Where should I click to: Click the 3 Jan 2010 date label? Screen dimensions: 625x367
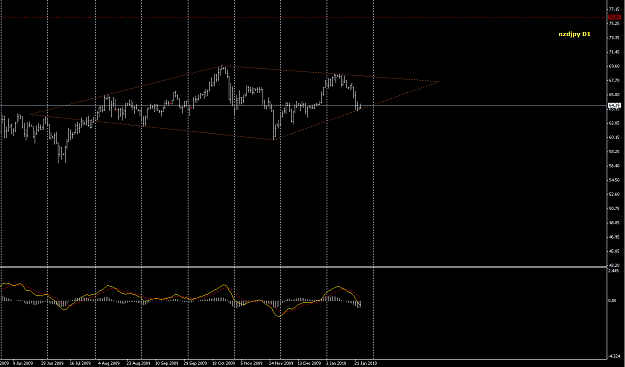(x=337, y=363)
